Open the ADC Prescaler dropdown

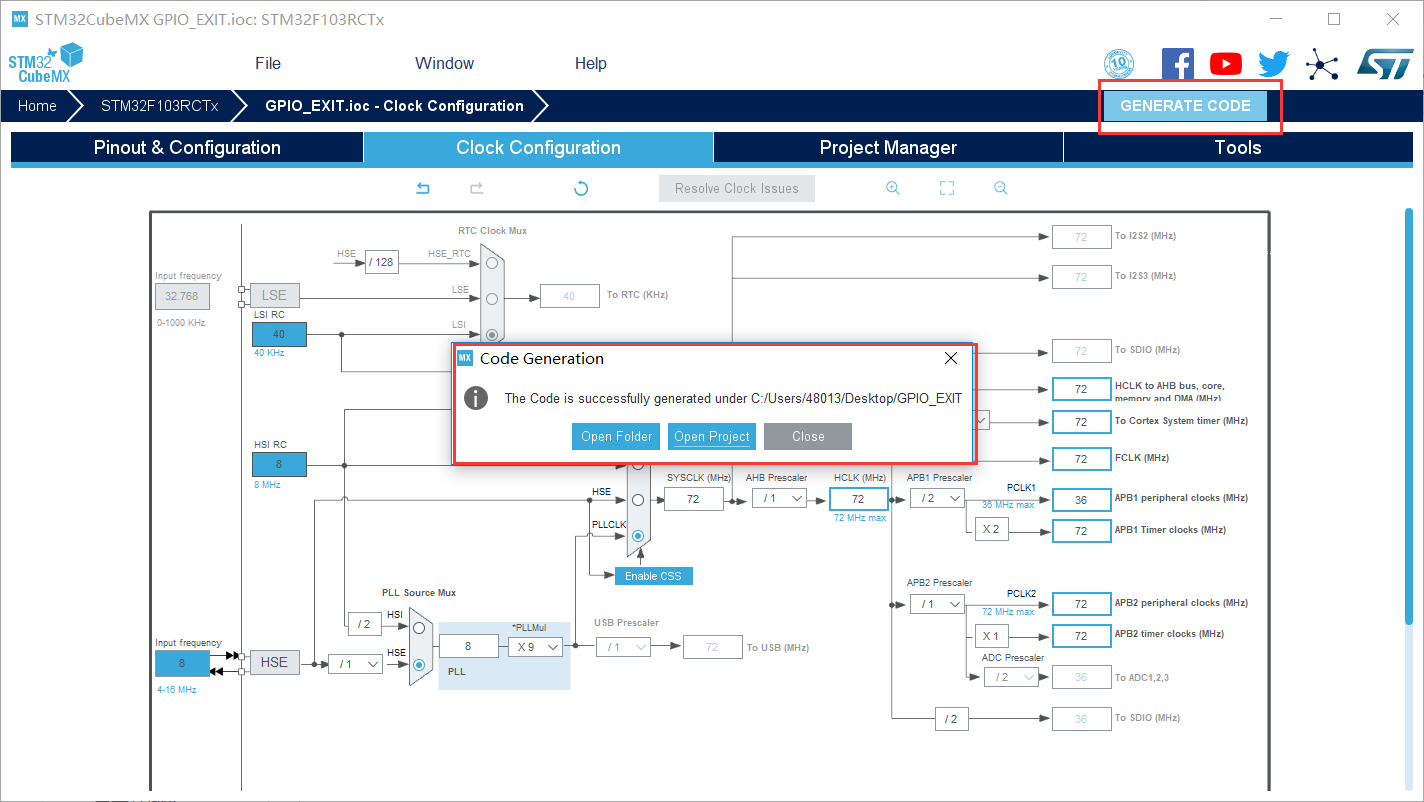1011,677
